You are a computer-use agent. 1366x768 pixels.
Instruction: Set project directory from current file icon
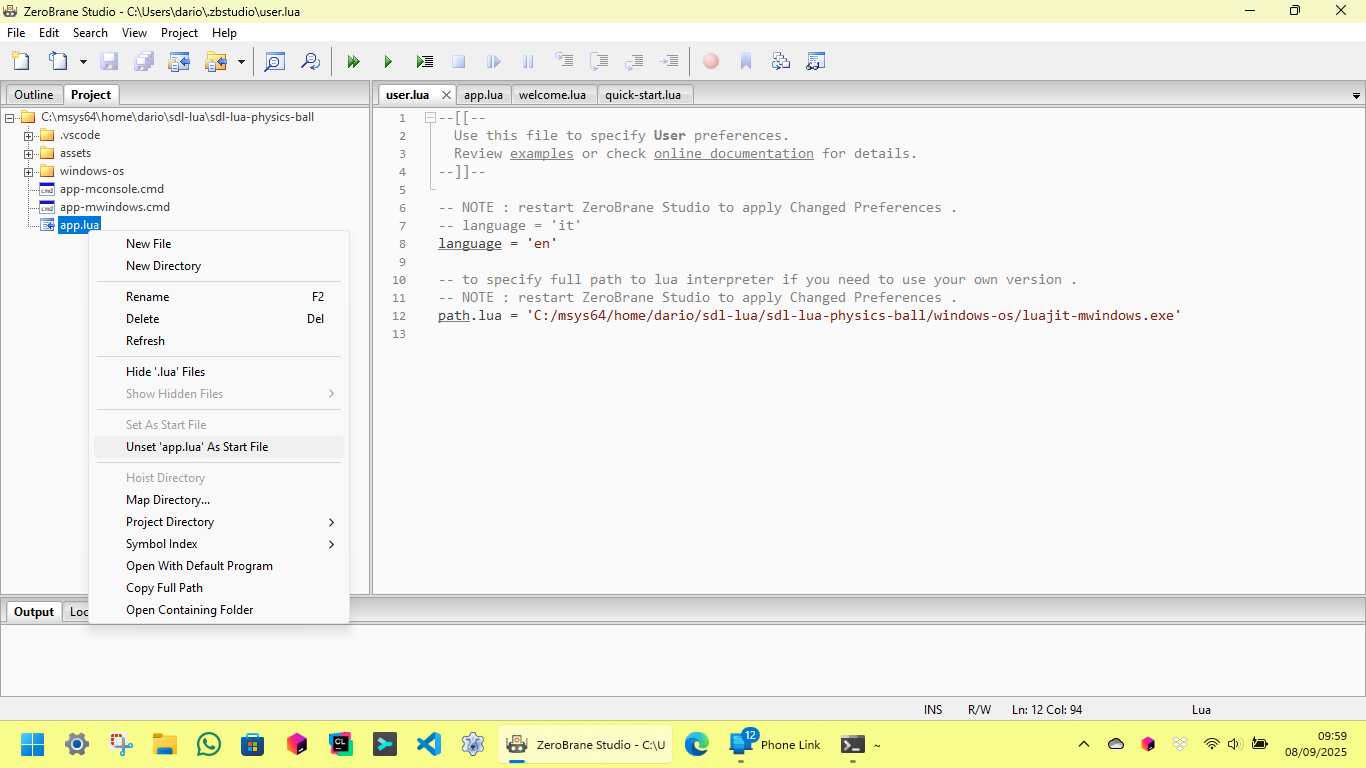(x=179, y=61)
